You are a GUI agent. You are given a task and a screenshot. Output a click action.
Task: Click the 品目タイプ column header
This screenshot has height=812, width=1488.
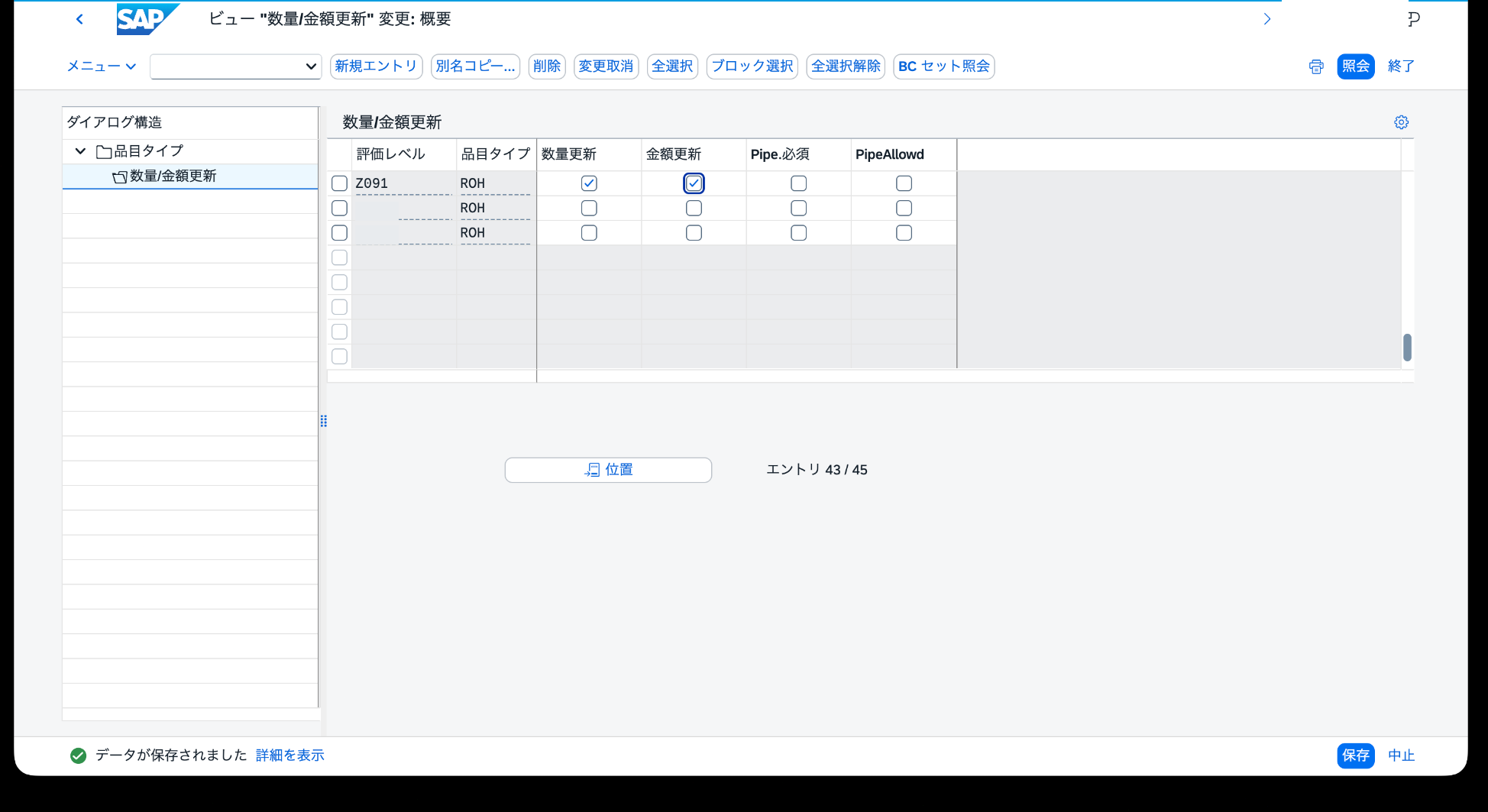pos(496,154)
